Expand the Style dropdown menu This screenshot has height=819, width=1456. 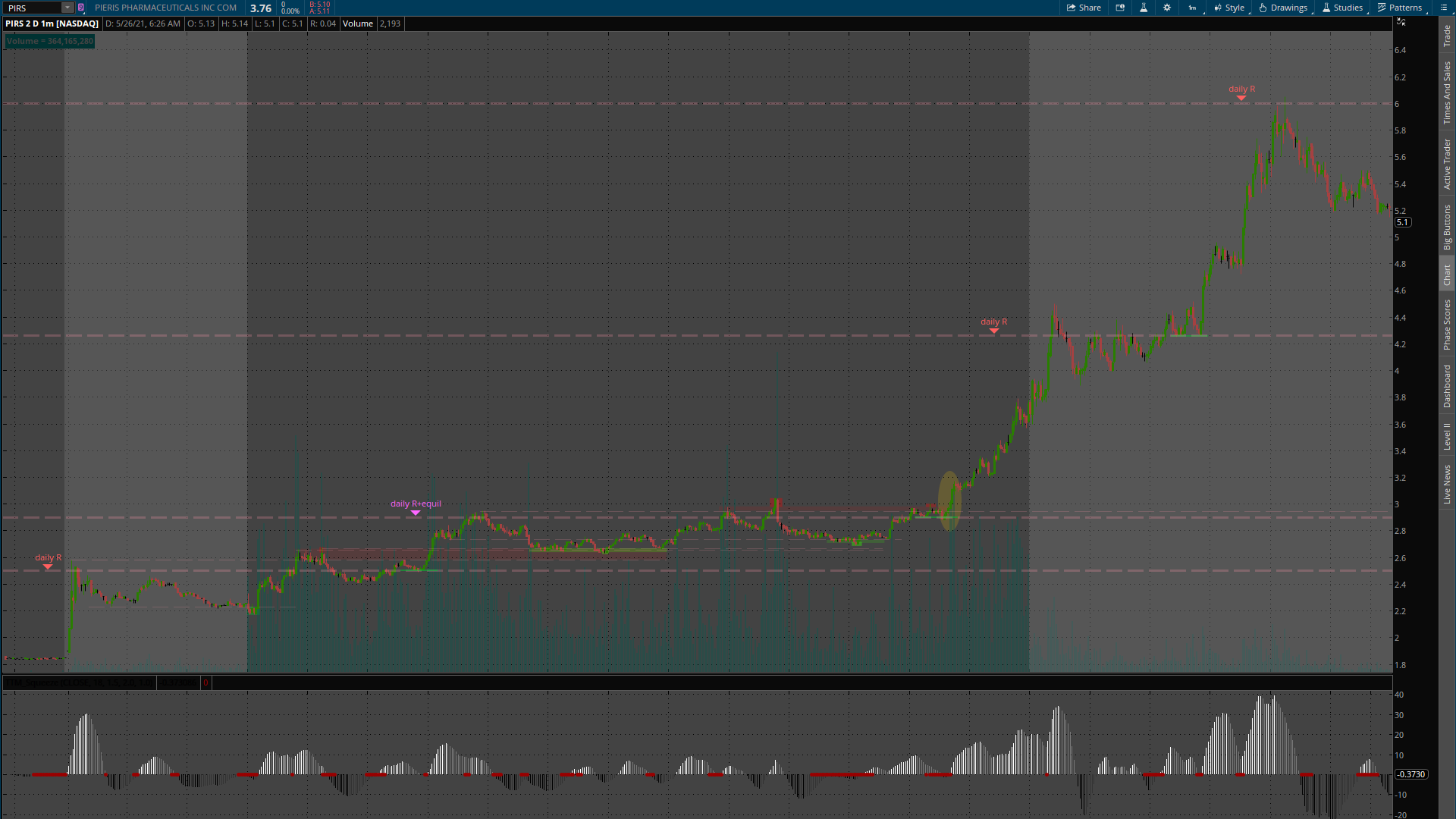1229,8
